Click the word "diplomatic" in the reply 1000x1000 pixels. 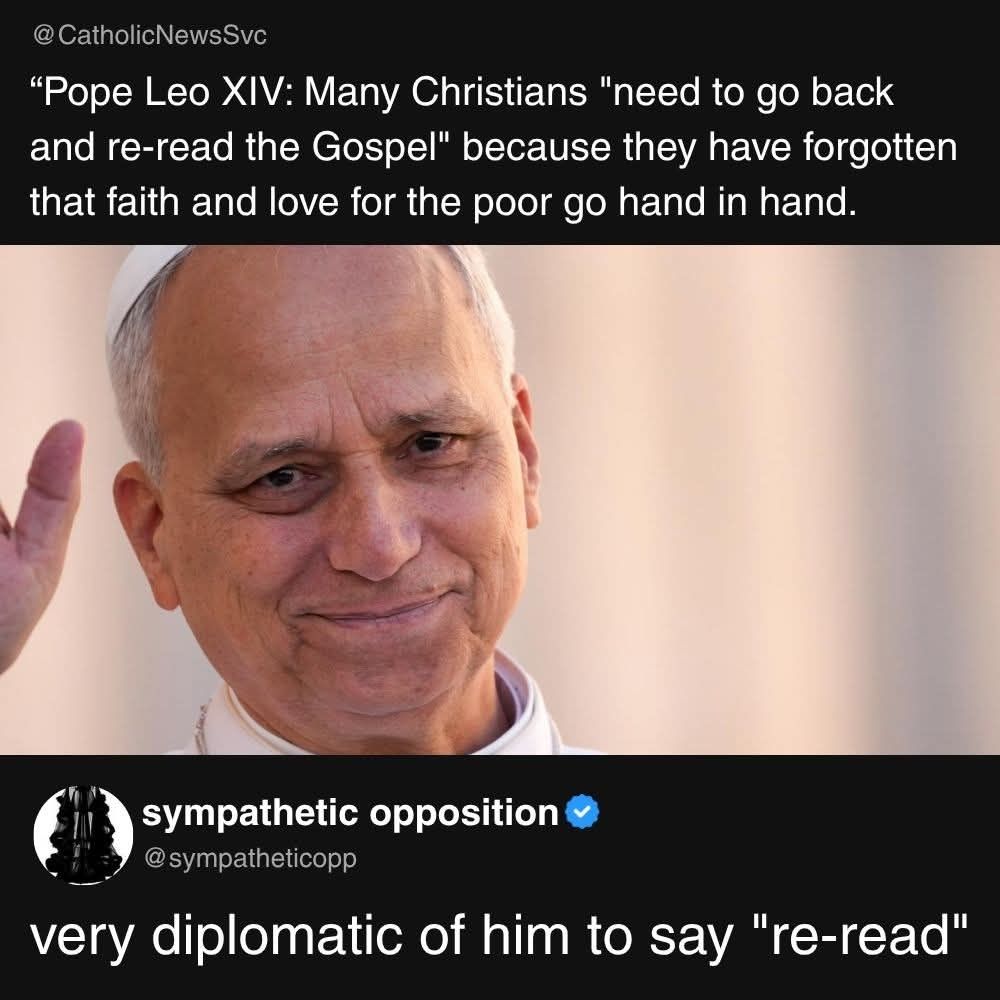277,936
